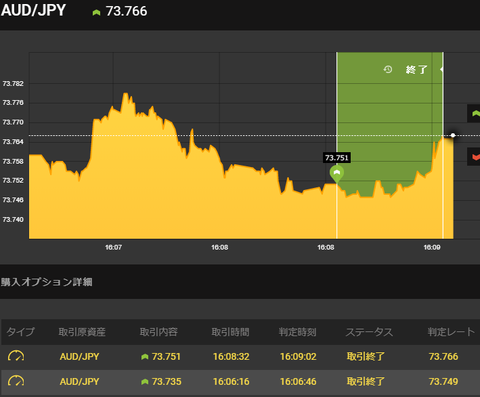Click the green arrow beside 73.751 in table

(x=144, y=357)
